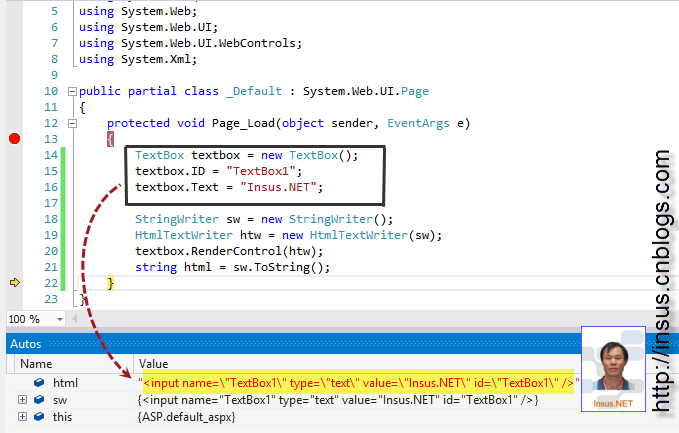Image resolution: width=679 pixels, height=433 pixels.
Task: Click using System.Web.UI.WebControls line
Action: click(x=190, y=43)
